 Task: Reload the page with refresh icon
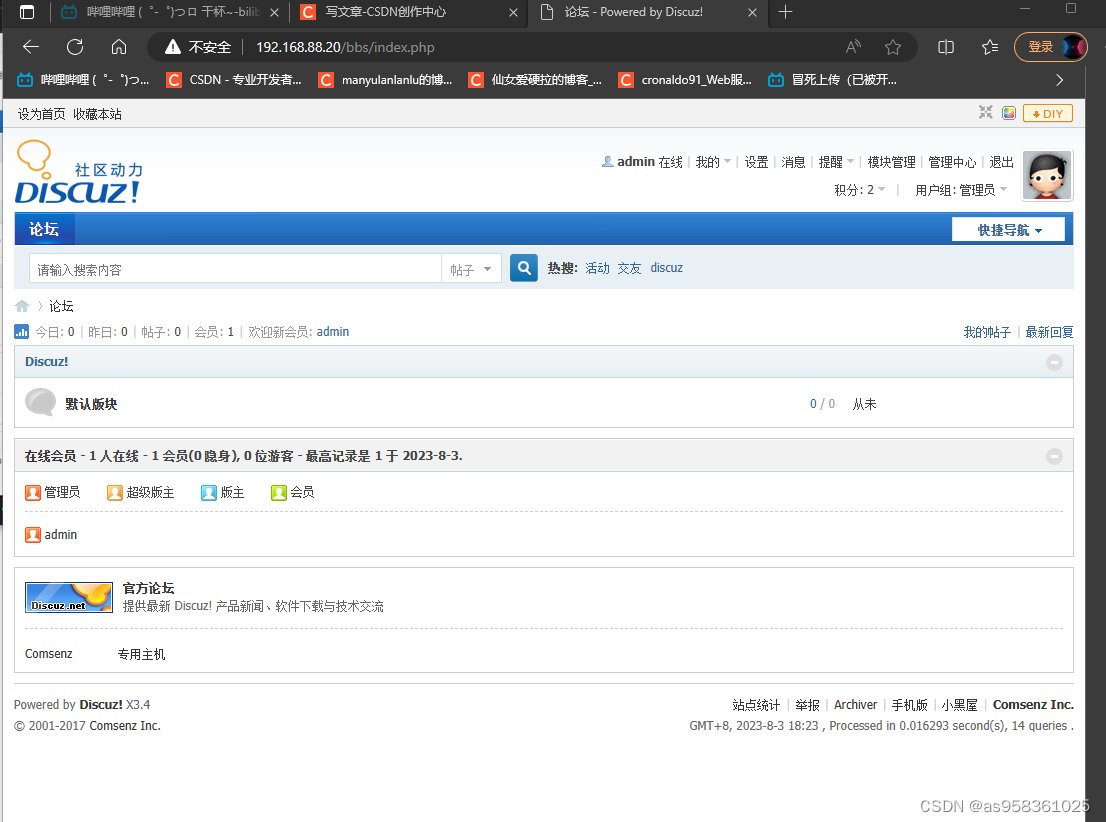pos(75,47)
